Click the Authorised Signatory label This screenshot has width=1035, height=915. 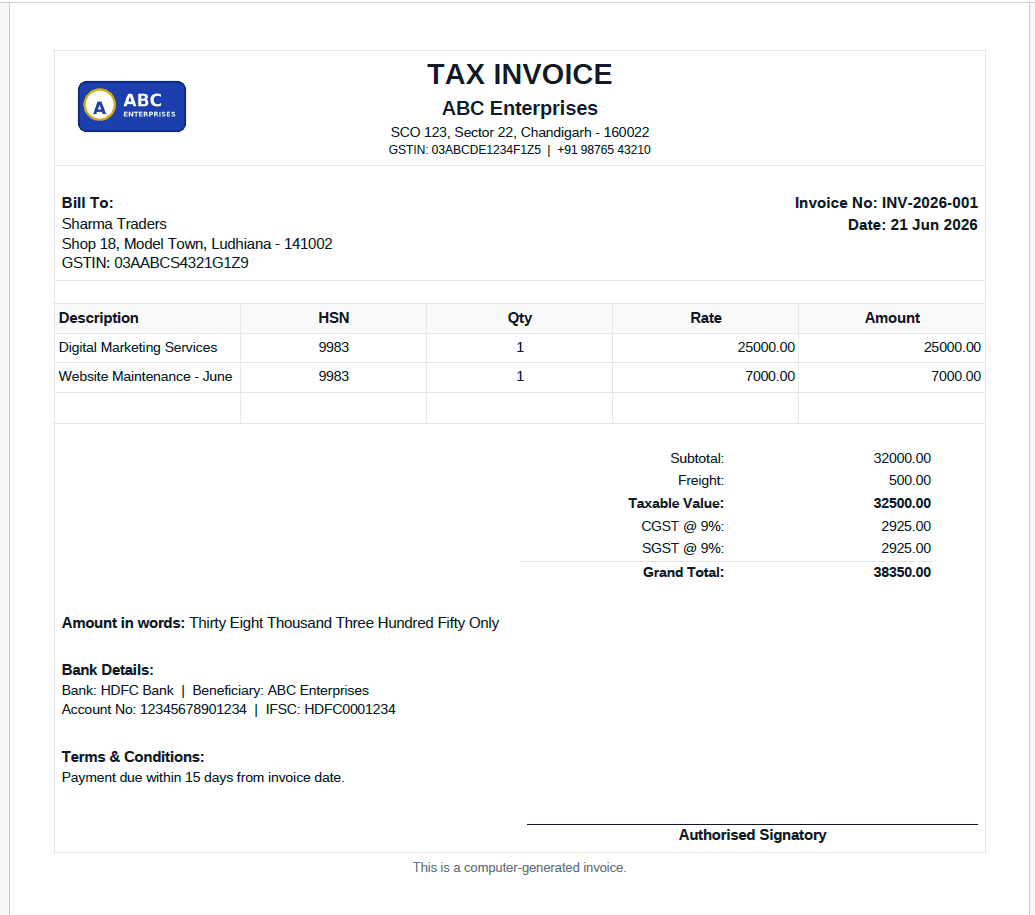[x=752, y=835]
